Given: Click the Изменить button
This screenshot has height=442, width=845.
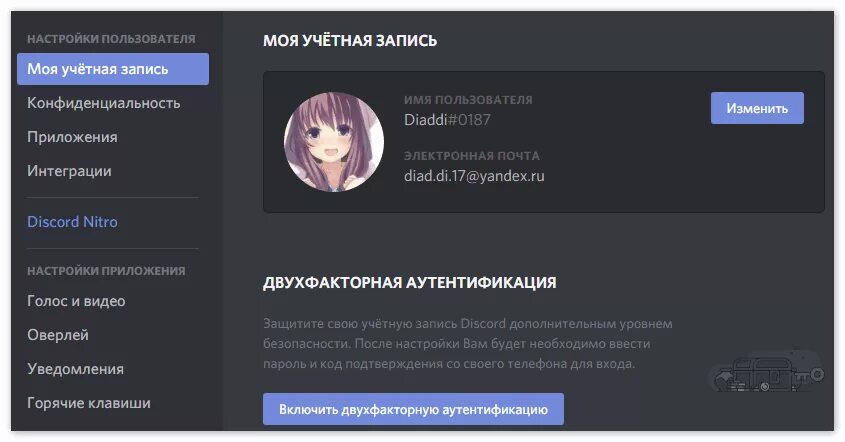Looking at the screenshot, I should point(757,108).
